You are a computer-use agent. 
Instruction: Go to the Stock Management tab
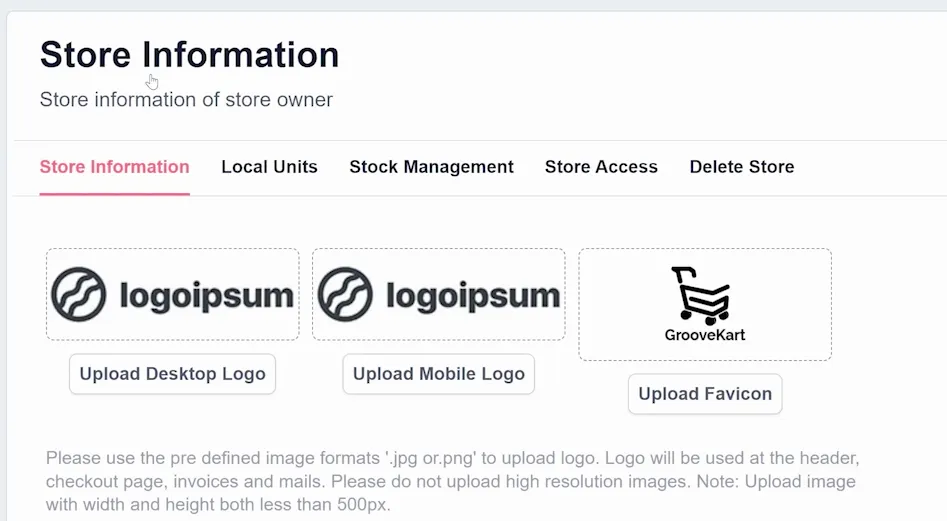pos(431,167)
